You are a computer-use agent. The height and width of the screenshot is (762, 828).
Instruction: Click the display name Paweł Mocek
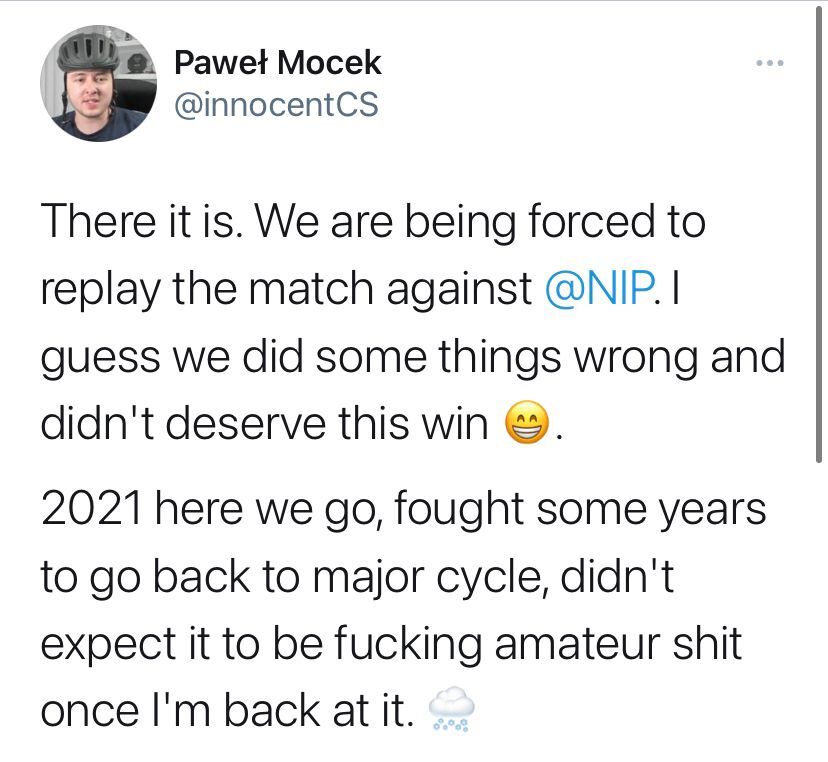click(x=277, y=62)
